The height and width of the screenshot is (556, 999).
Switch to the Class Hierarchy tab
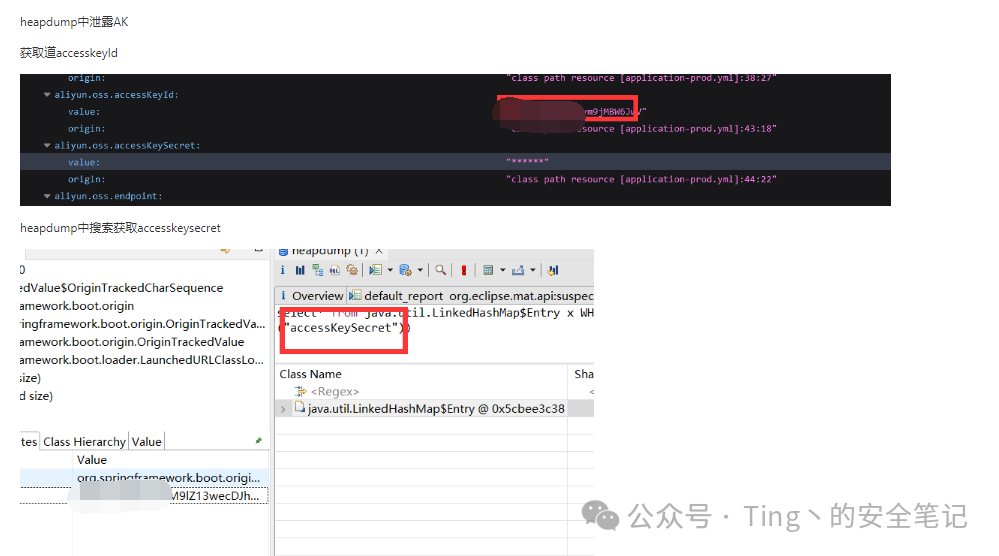click(84, 441)
